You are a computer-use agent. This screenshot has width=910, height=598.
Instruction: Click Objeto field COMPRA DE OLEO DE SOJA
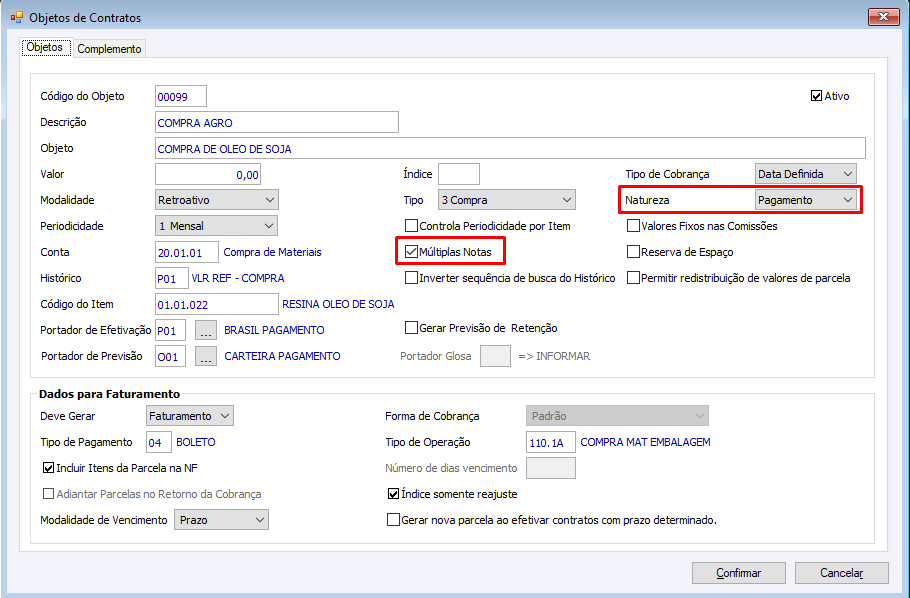pyautogui.click(x=510, y=149)
